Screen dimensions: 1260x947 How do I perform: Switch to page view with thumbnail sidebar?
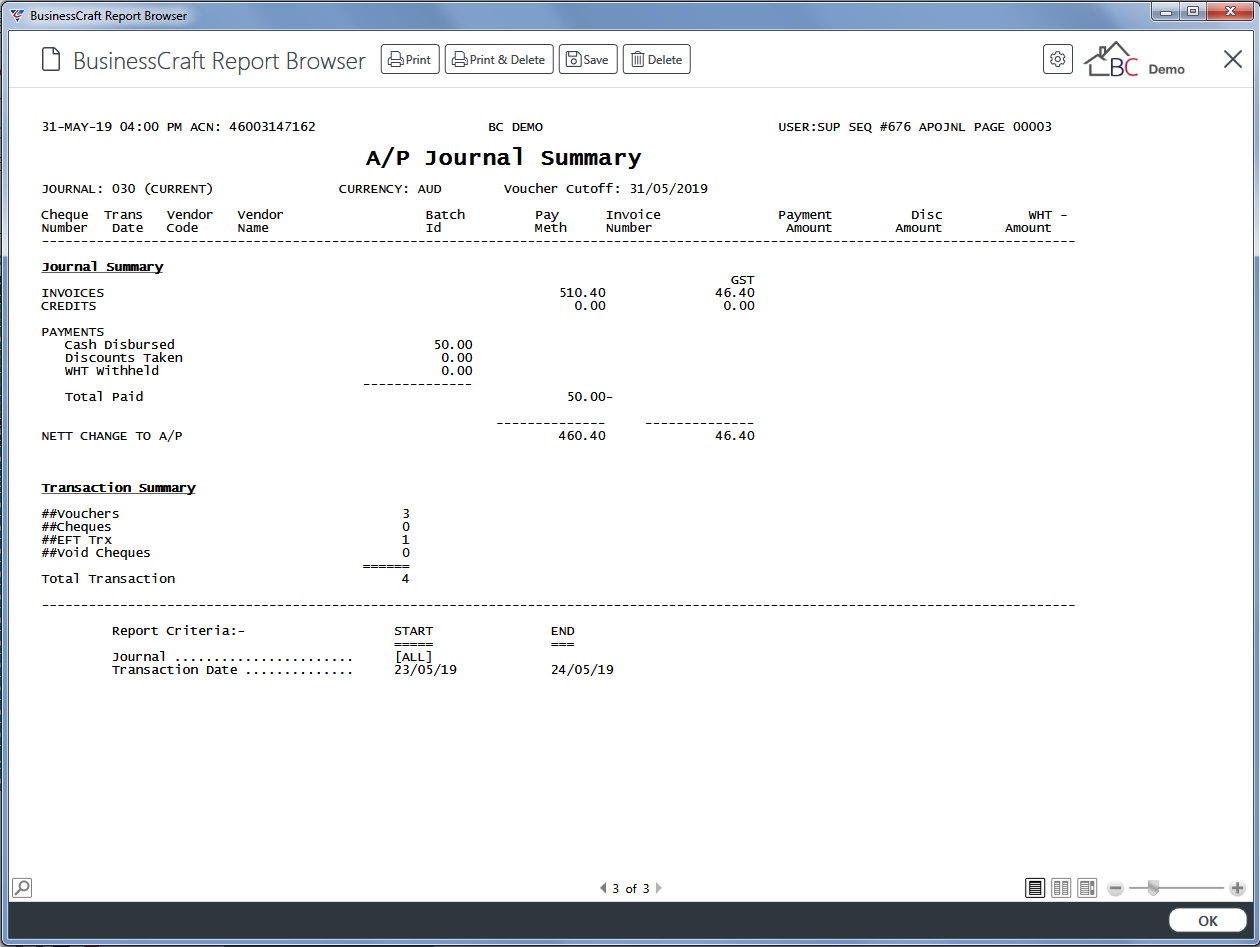(x=1087, y=888)
